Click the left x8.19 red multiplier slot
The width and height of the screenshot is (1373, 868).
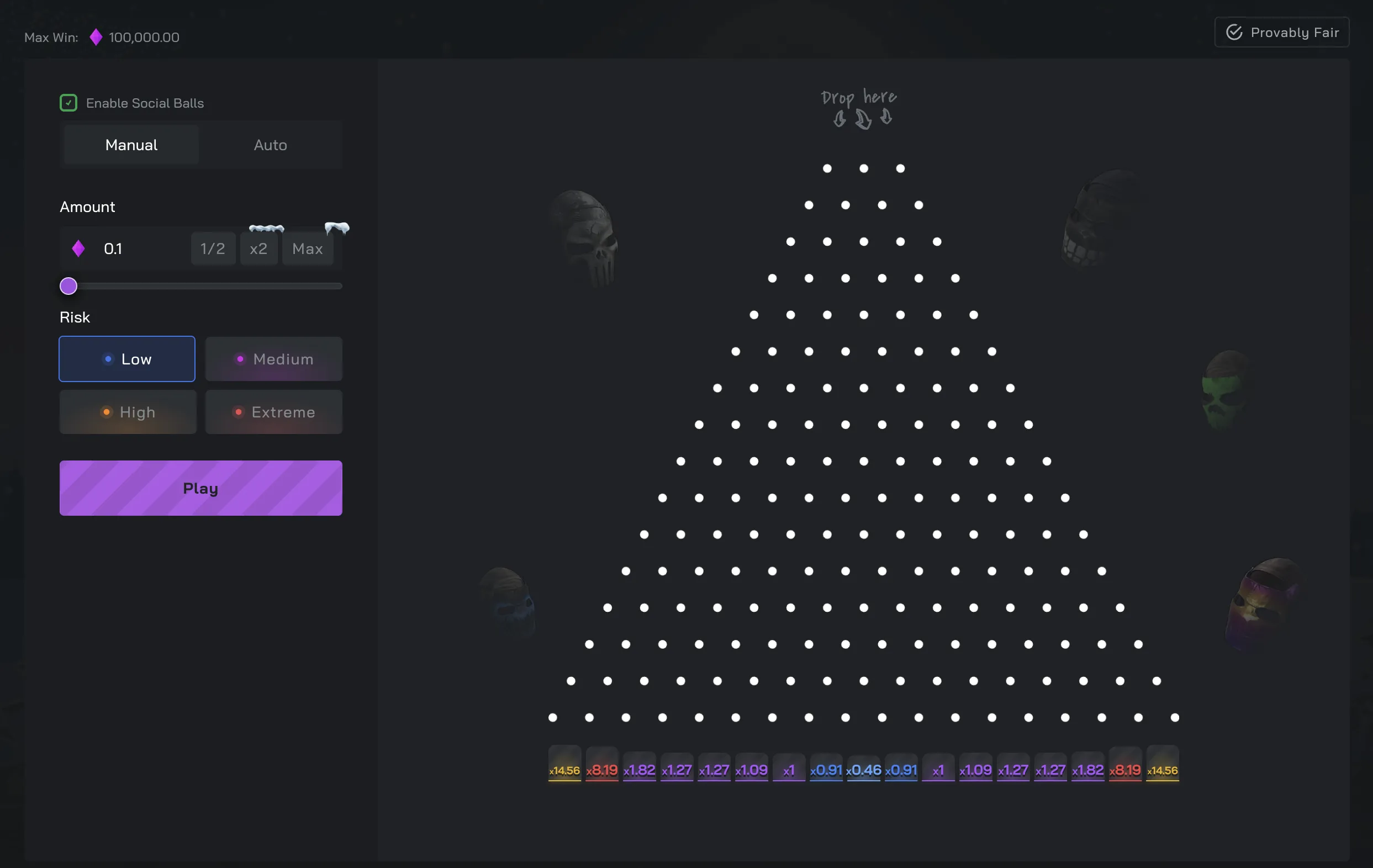coord(602,764)
